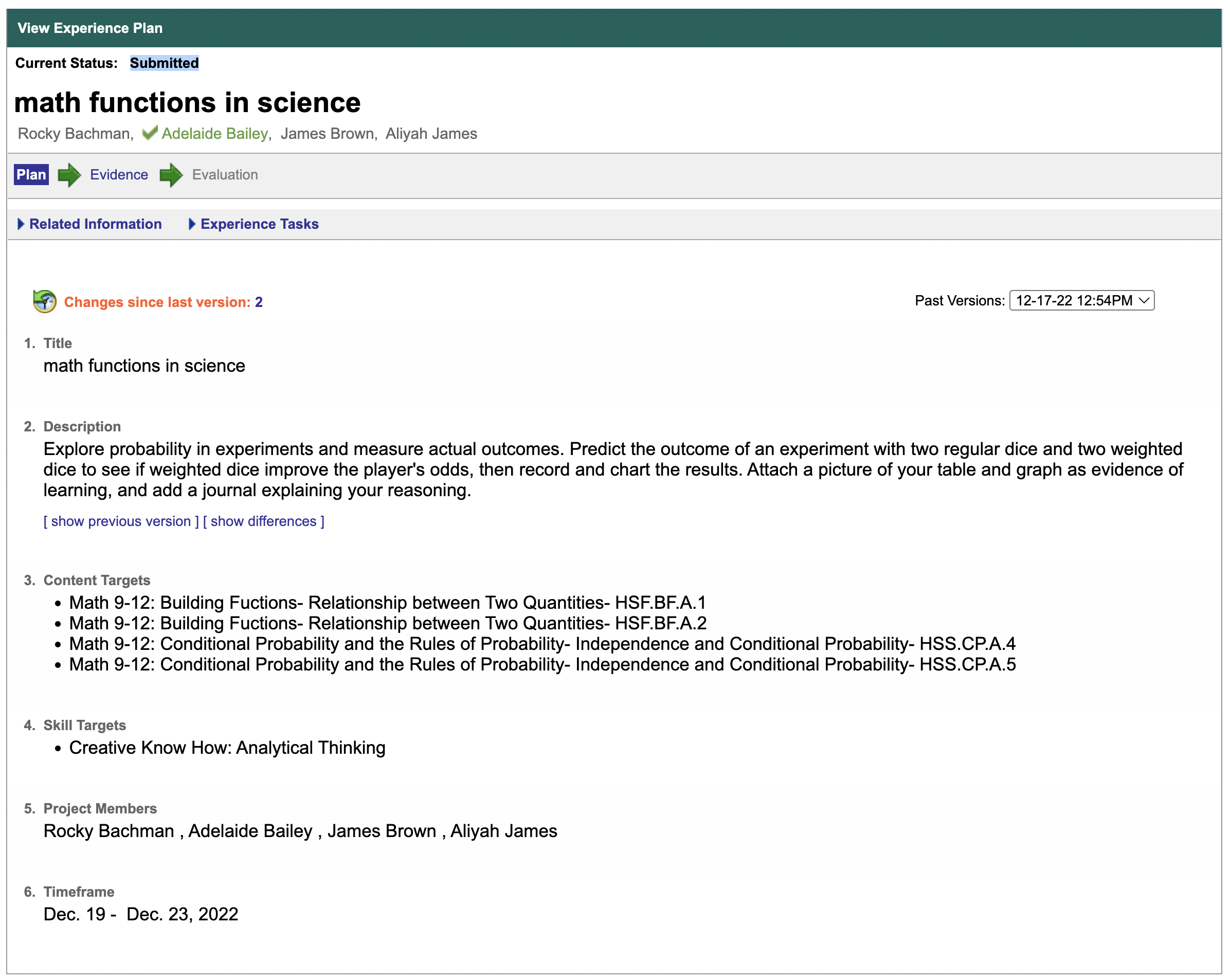Switch to the Evidence step
Image resolution: width=1230 pixels, height=980 pixels.
point(119,174)
